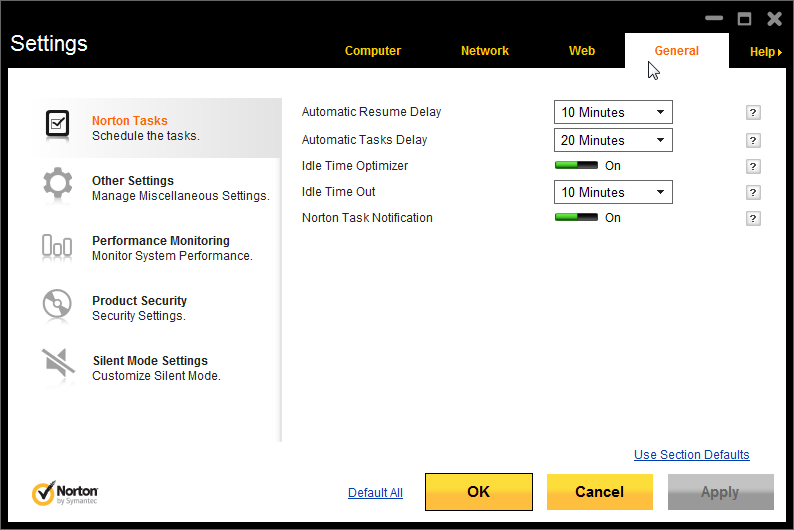Click 'Schedule the tasks.' description
Screen dimensions: 794x530
(x=145, y=136)
